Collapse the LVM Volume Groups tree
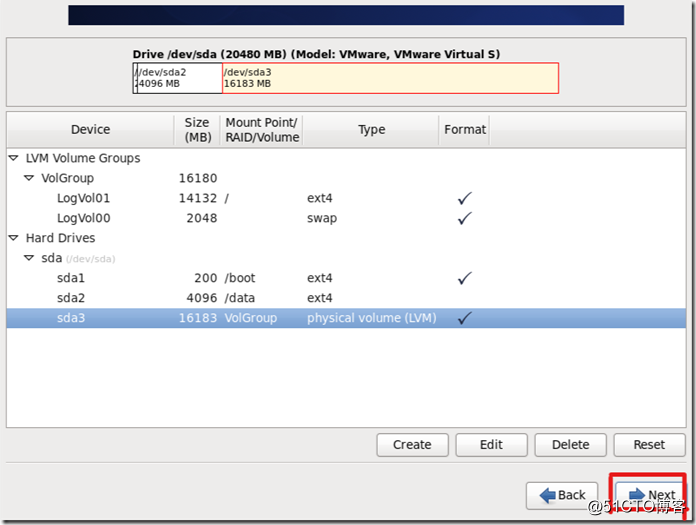Image resolution: width=696 pixels, height=525 pixels. coord(14,158)
